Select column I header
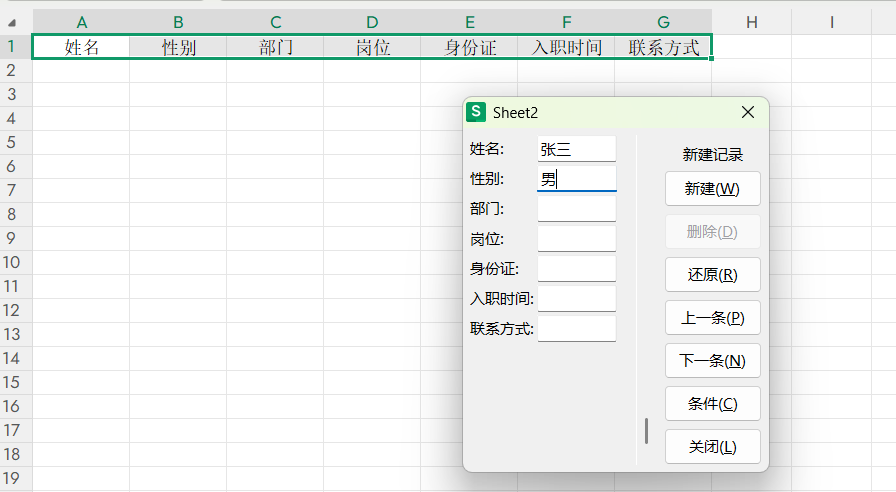The height and width of the screenshot is (492, 896). click(831, 22)
